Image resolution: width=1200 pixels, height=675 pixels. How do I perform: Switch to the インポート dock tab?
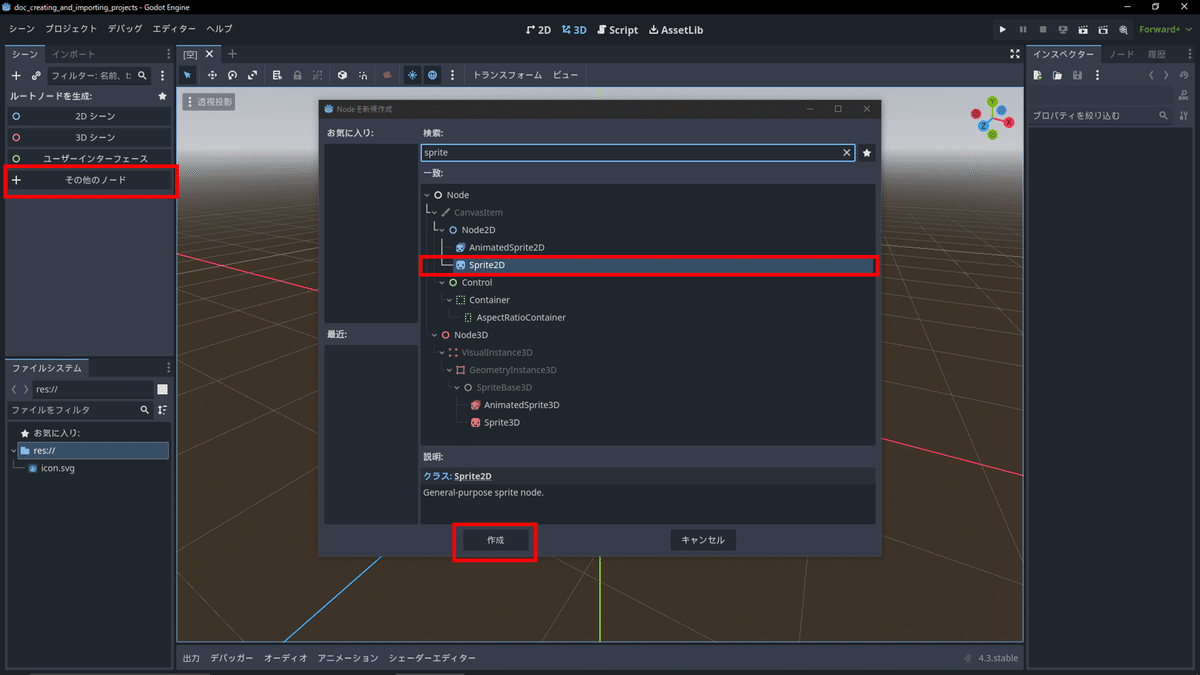(73, 54)
